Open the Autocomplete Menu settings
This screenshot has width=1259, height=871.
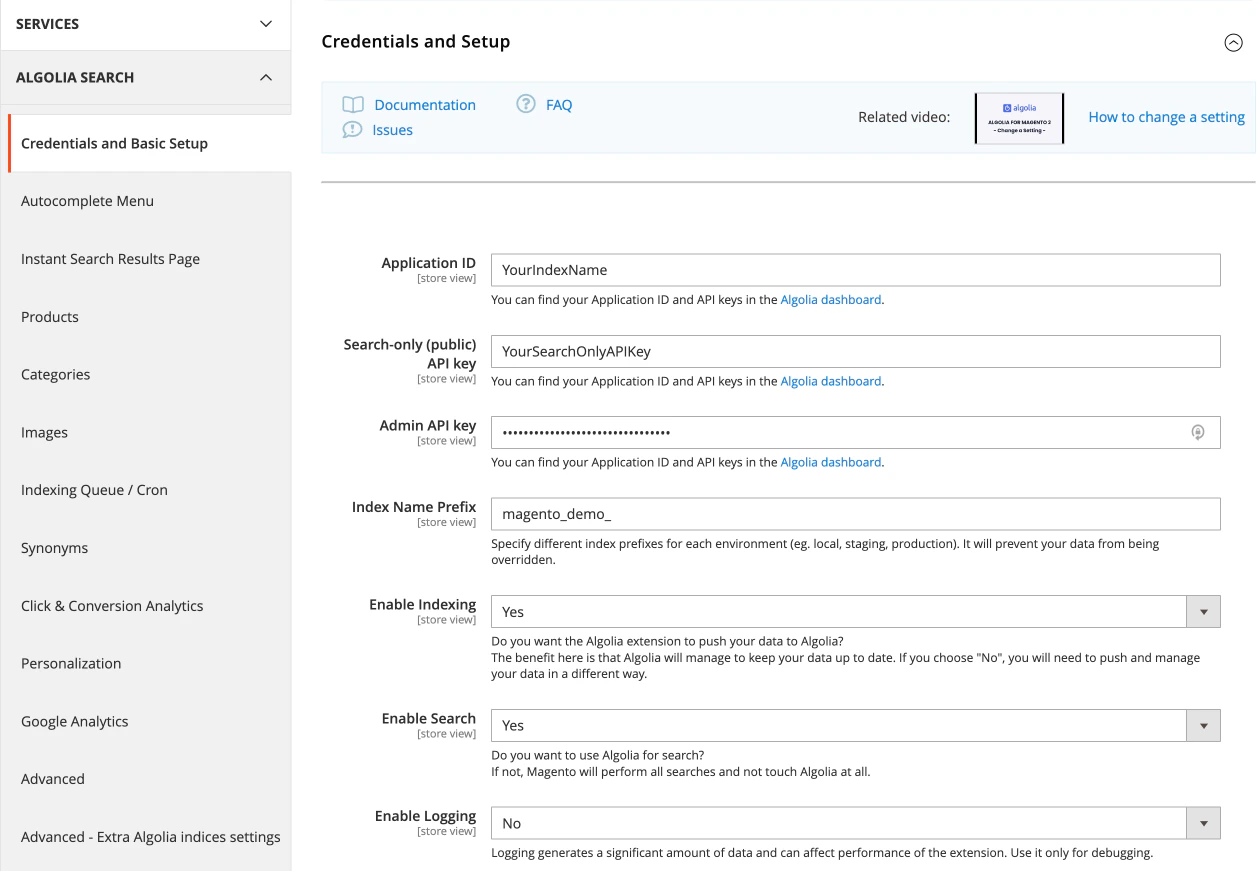(87, 201)
